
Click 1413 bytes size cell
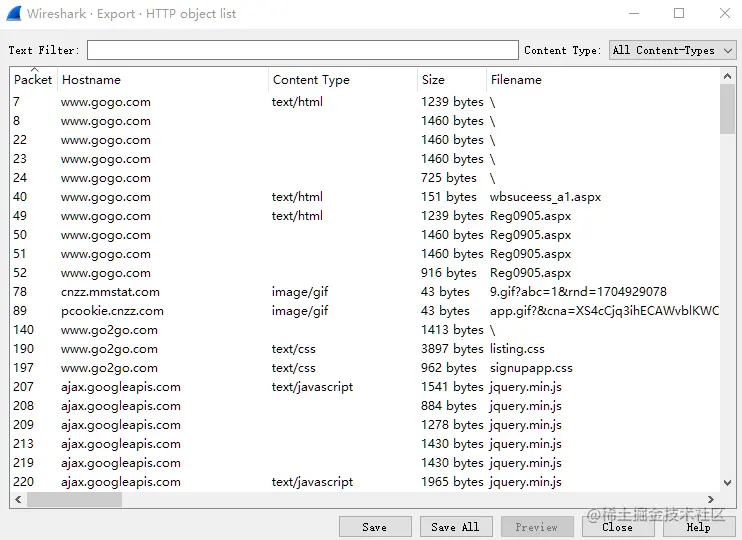point(452,330)
